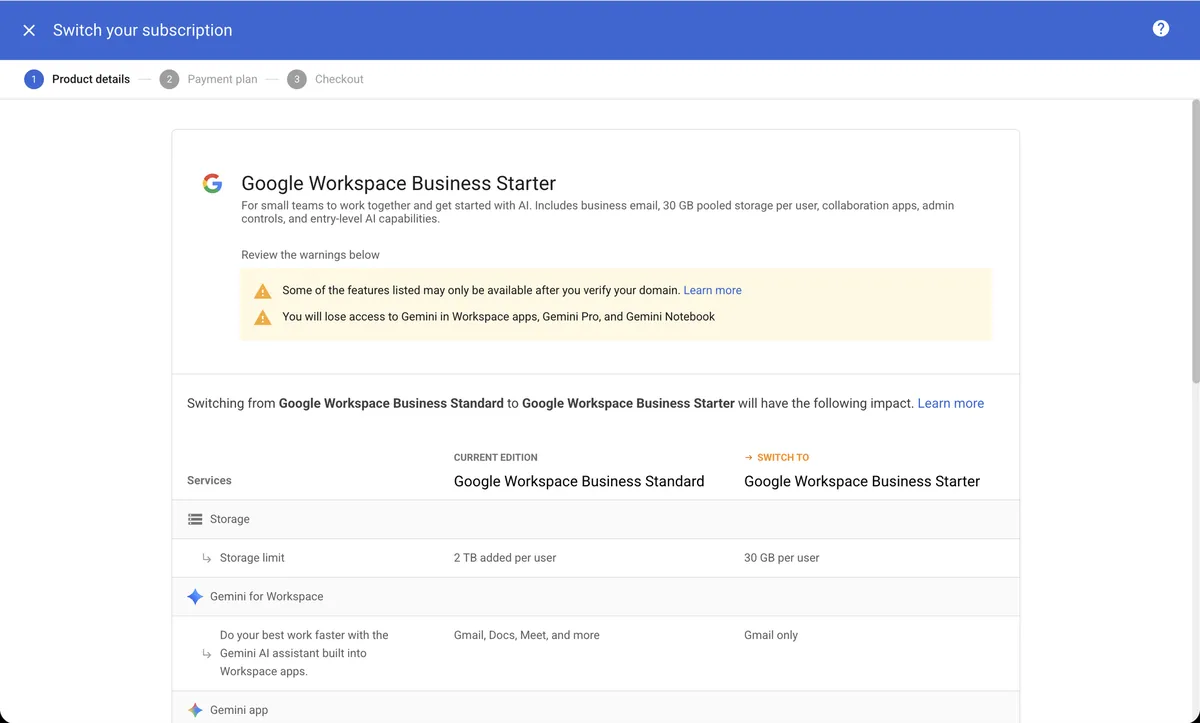This screenshot has width=1200, height=723.
Task: Click the lose access to Gemini warning text
Action: coord(499,316)
